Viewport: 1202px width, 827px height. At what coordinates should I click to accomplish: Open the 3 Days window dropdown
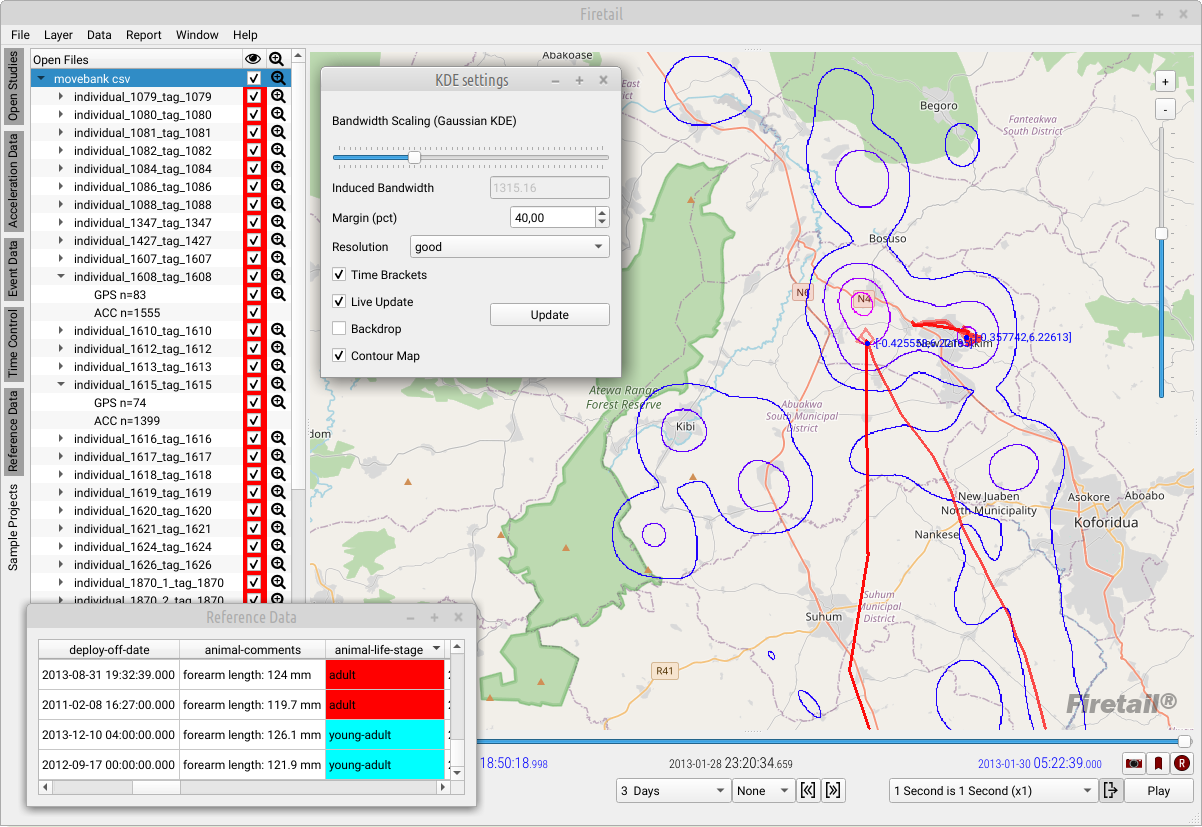point(674,791)
